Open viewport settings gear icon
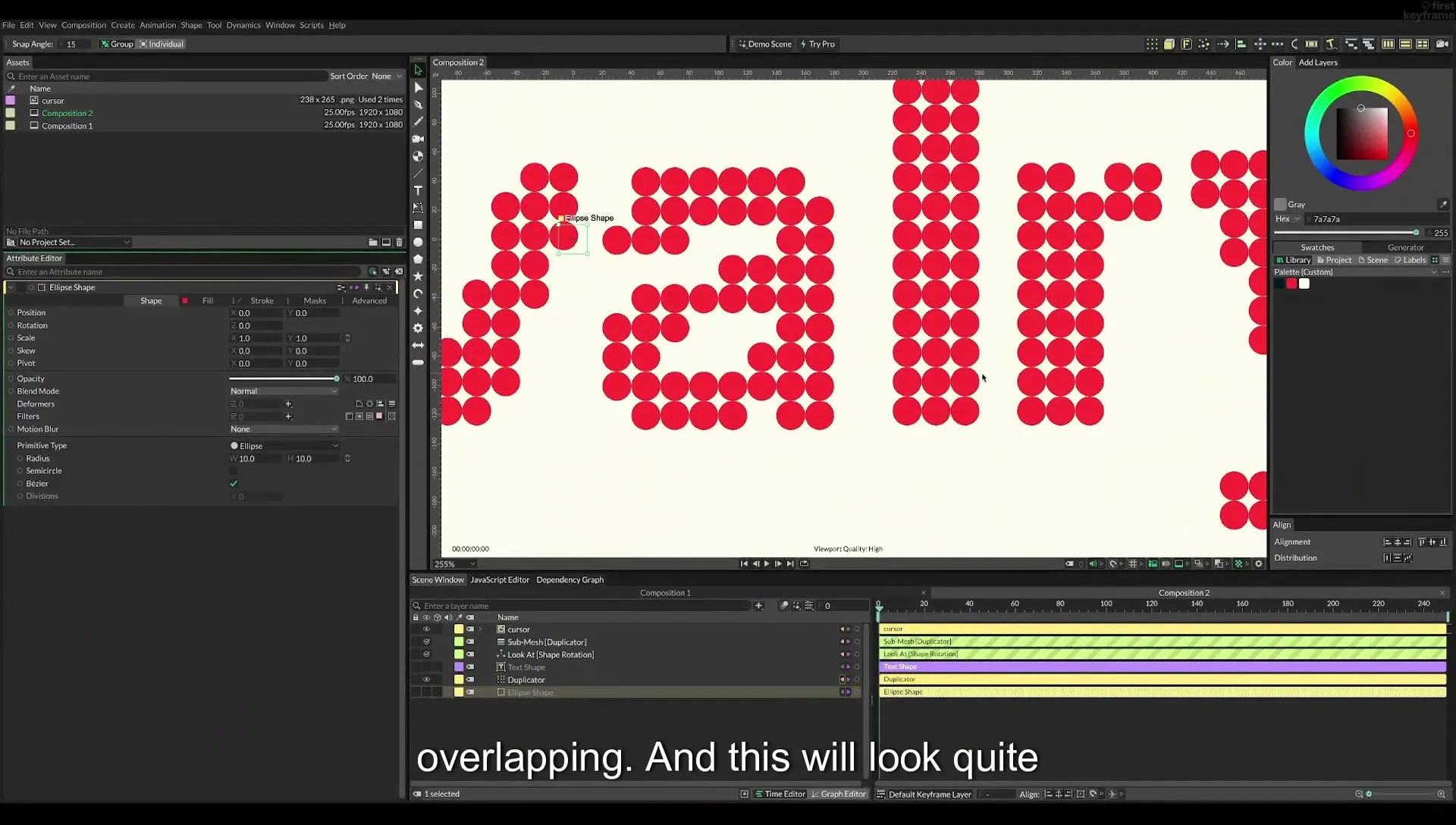1456x825 pixels. pyautogui.click(x=1259, y=564)
